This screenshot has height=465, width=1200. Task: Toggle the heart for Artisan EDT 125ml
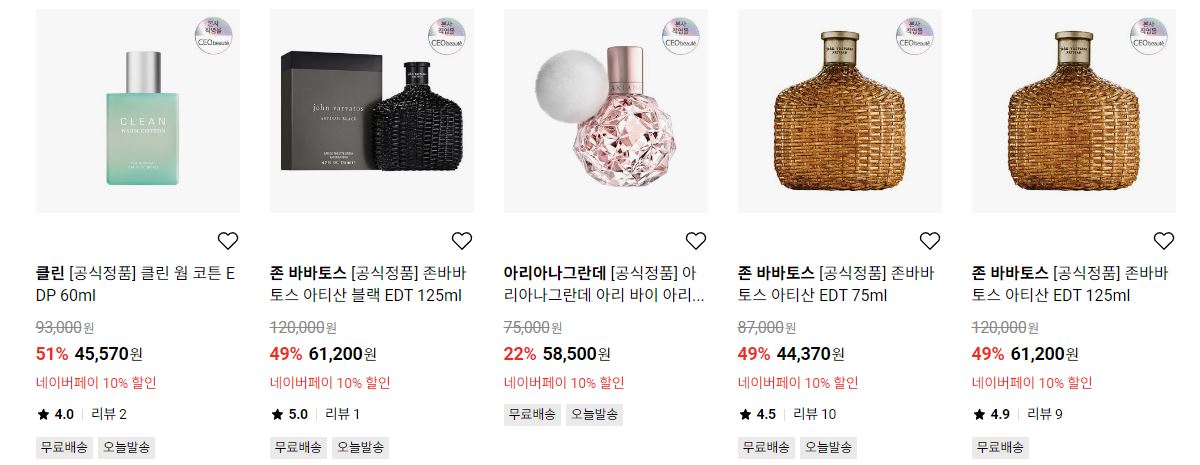[x=1164, y=241]
